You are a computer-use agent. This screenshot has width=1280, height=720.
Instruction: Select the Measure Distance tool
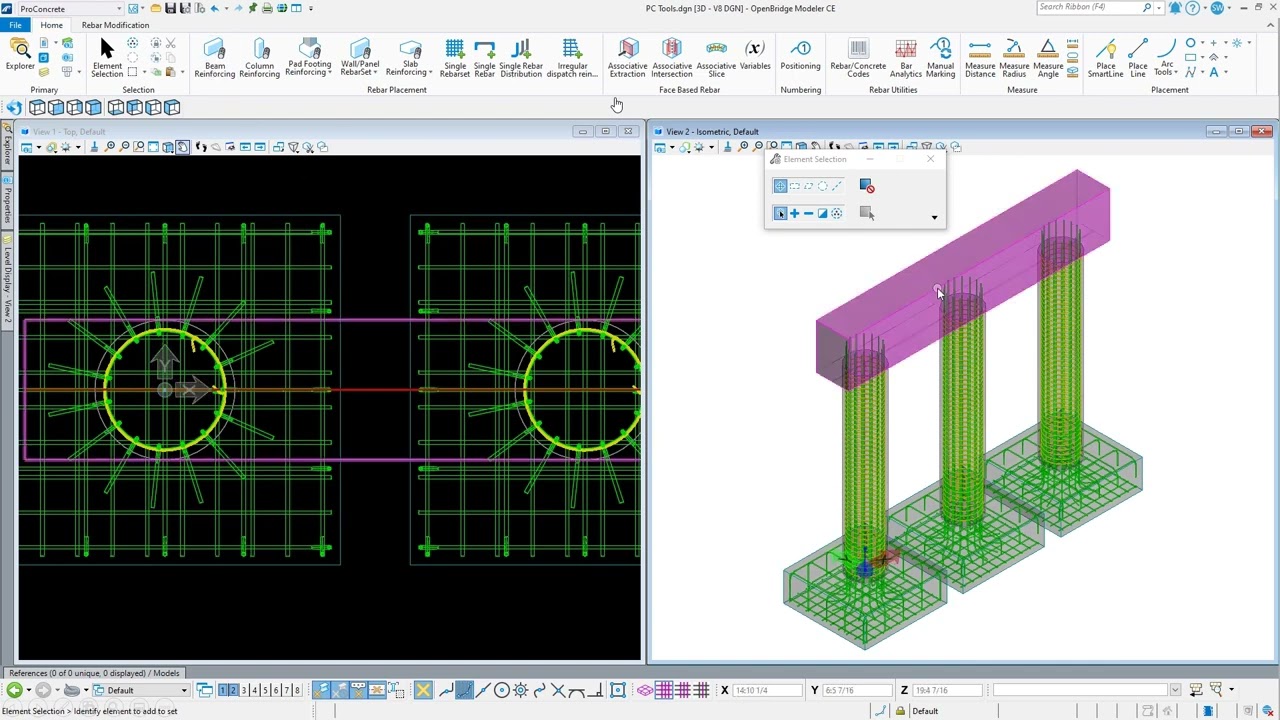pos(980,58)
